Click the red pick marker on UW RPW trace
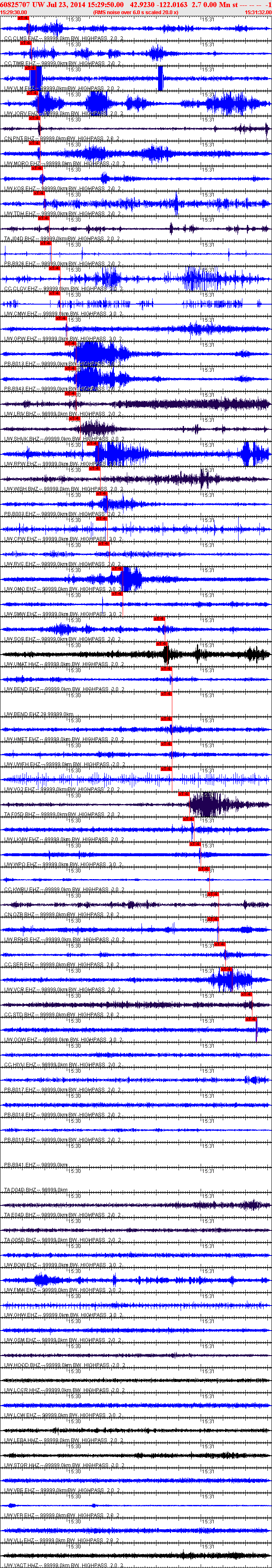Viewport: 272px width, 1568px height. 93,443
